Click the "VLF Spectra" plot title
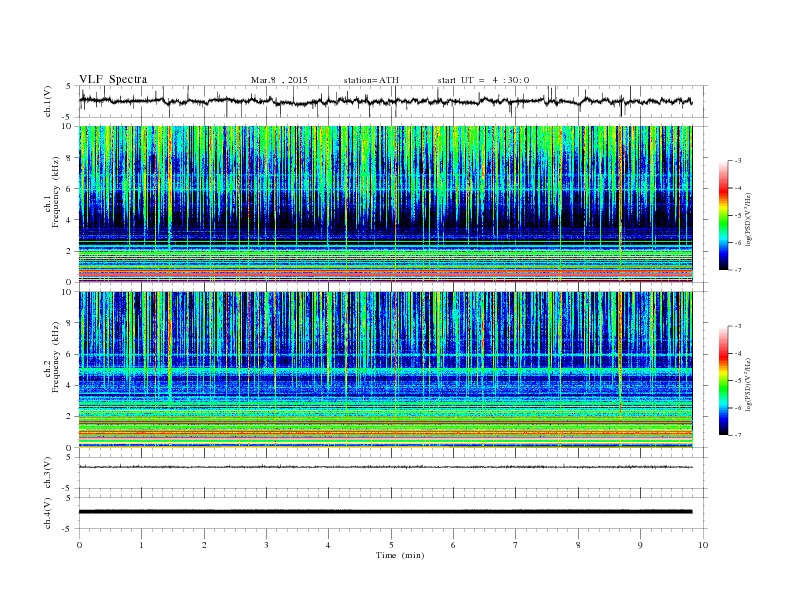The height and width of the screenshot is (612, 792). [113, 79]
